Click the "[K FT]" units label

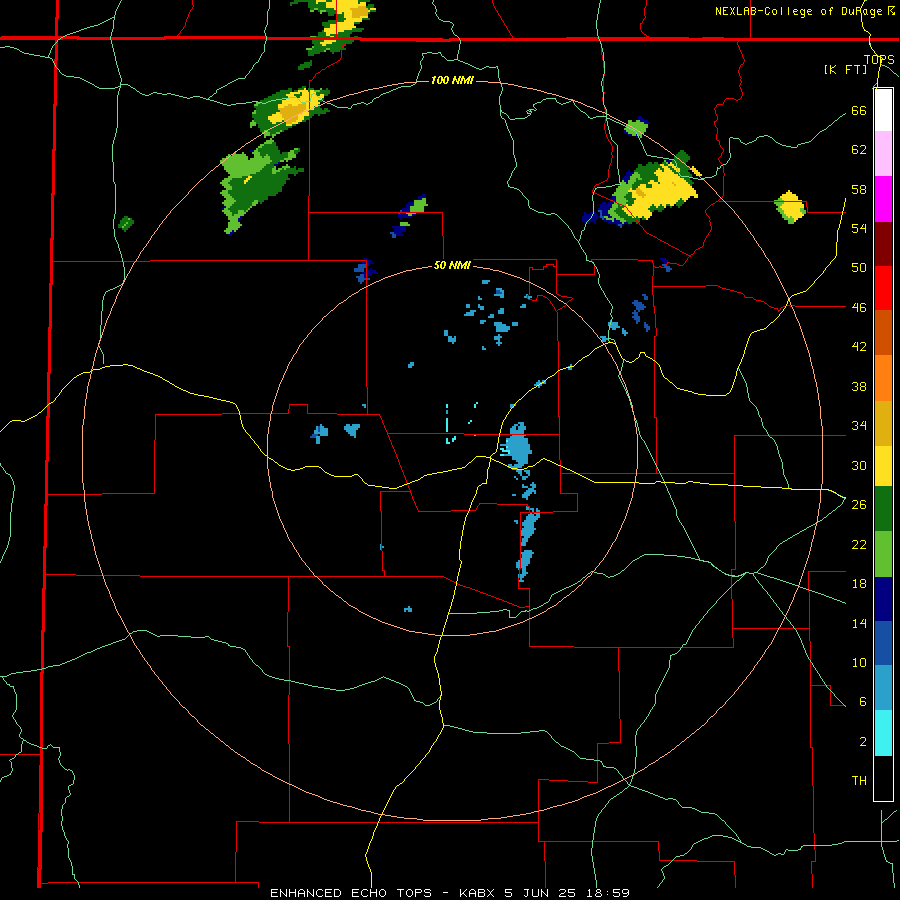pyautogui.click(x=846, y=69)
